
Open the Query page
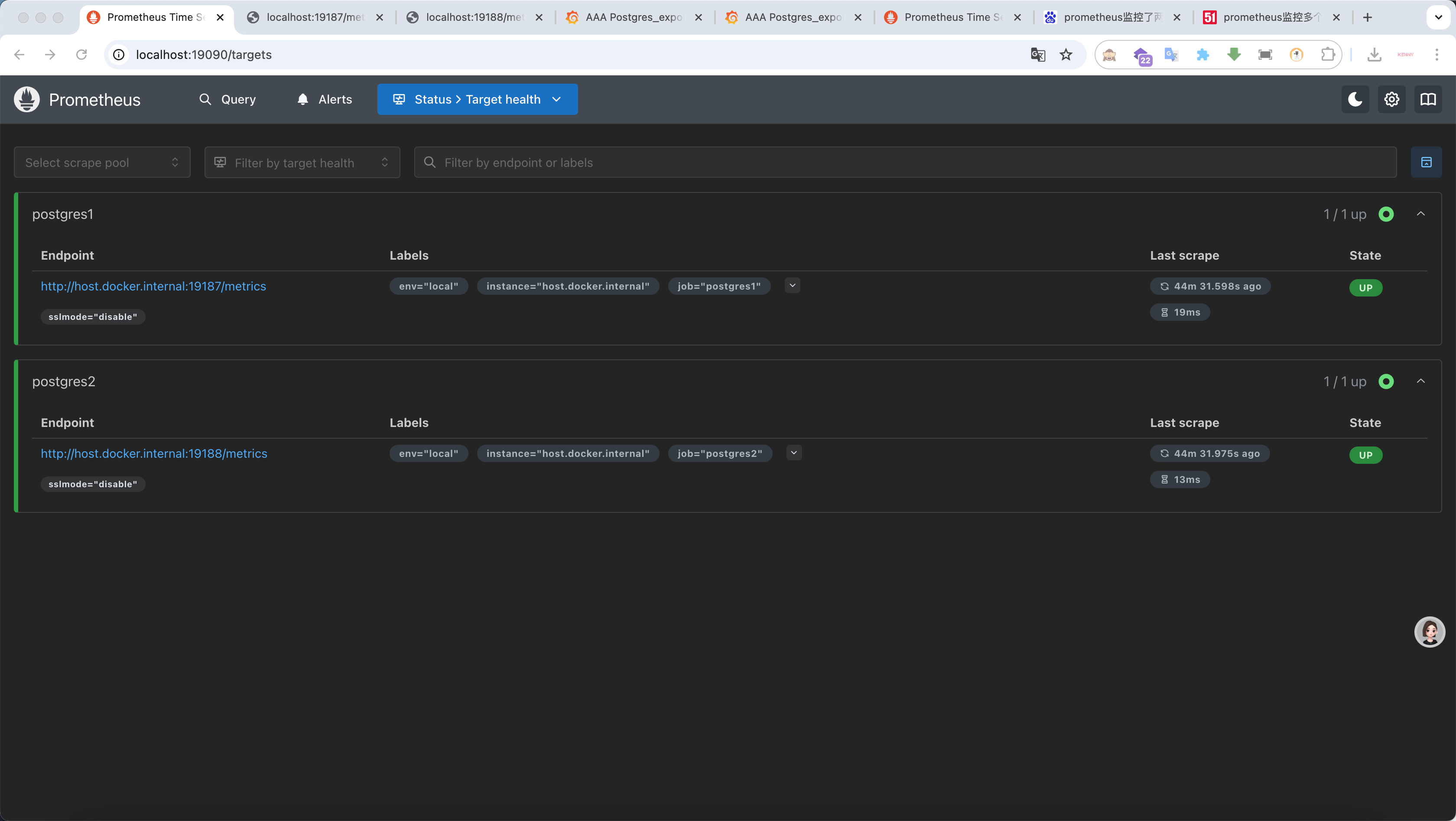point(228,100)
